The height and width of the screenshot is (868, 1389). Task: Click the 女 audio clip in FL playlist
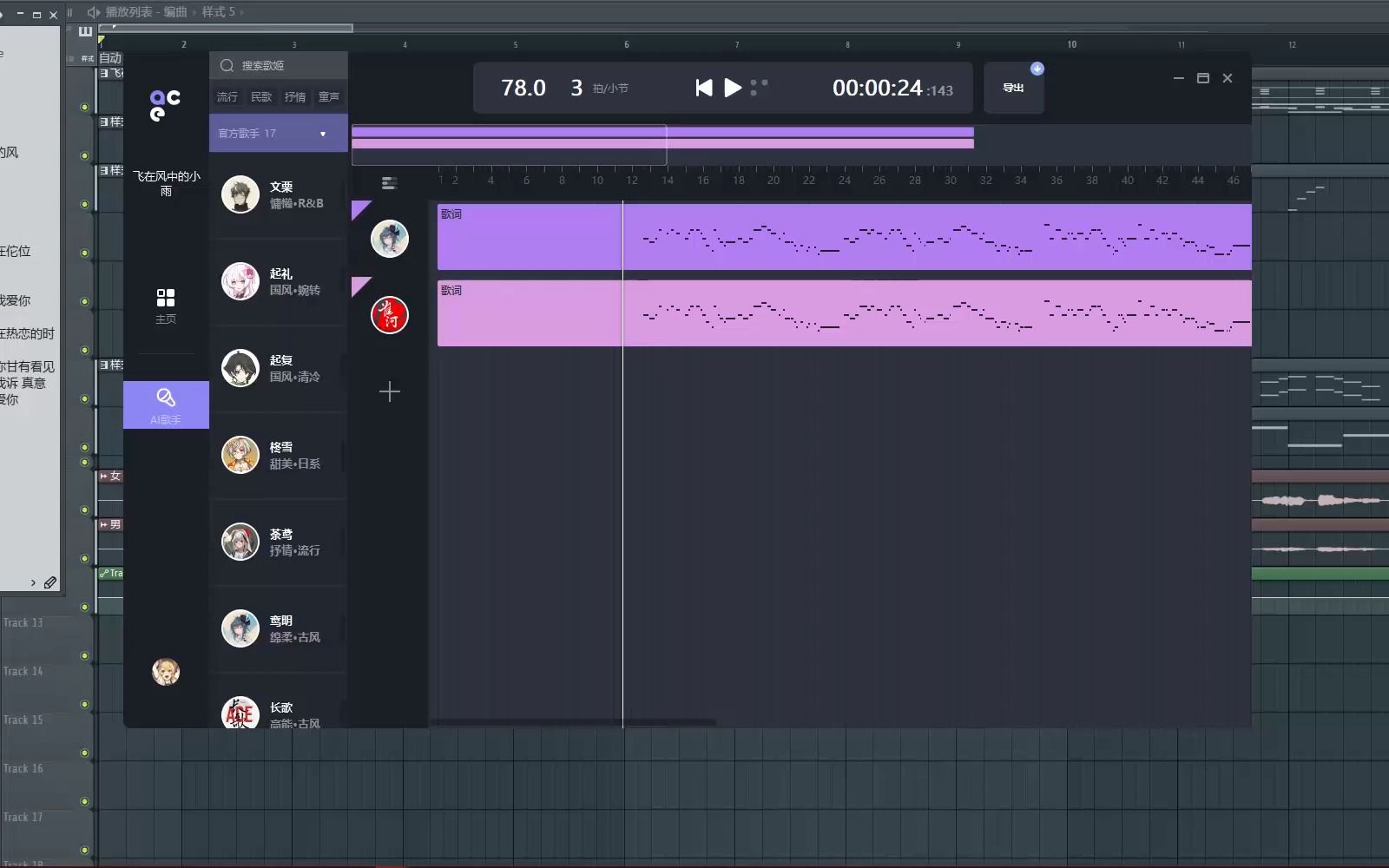[110, 476]
